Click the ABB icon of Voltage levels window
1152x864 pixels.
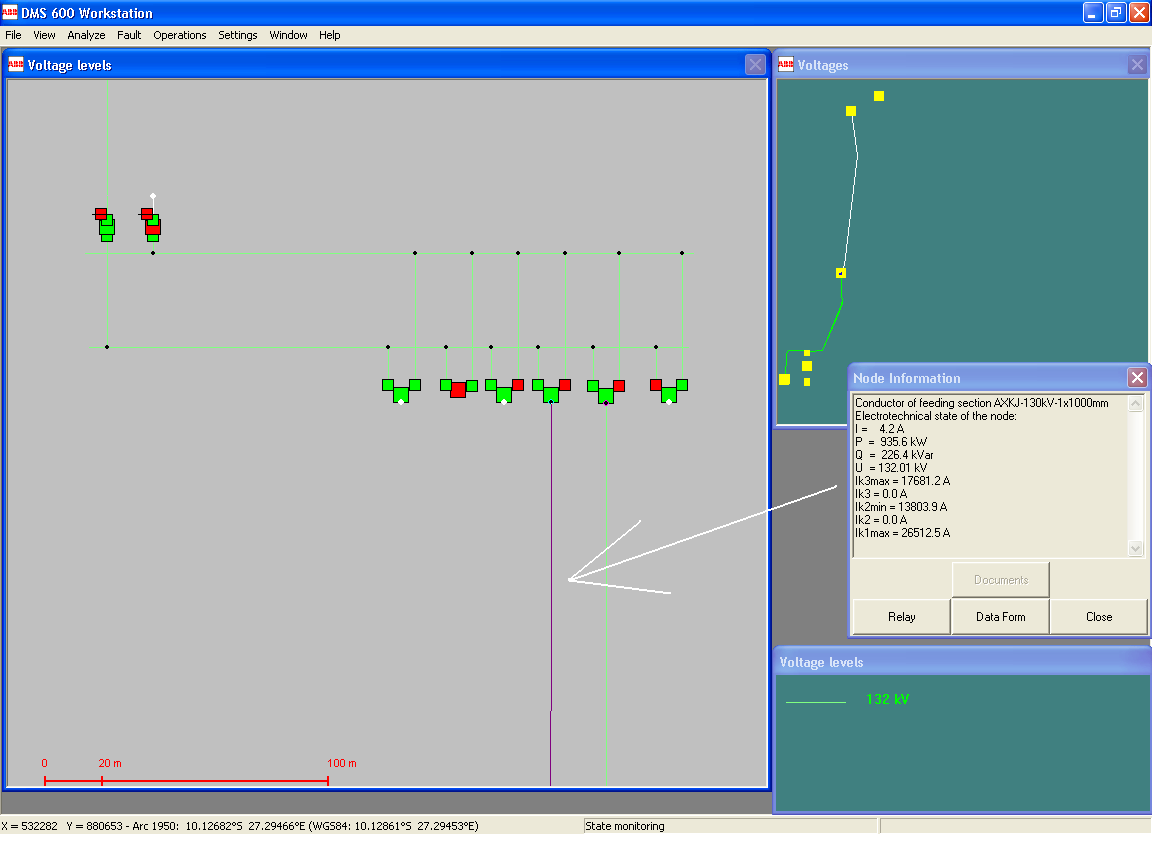tap(15, 65)
